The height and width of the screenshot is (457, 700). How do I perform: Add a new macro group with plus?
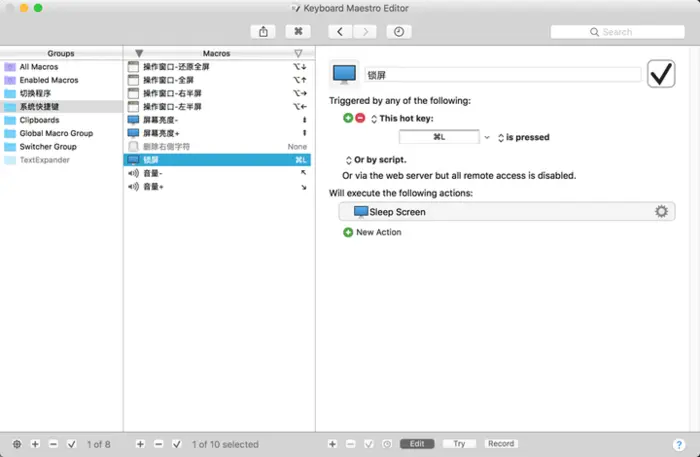click(x=35, y=444)
